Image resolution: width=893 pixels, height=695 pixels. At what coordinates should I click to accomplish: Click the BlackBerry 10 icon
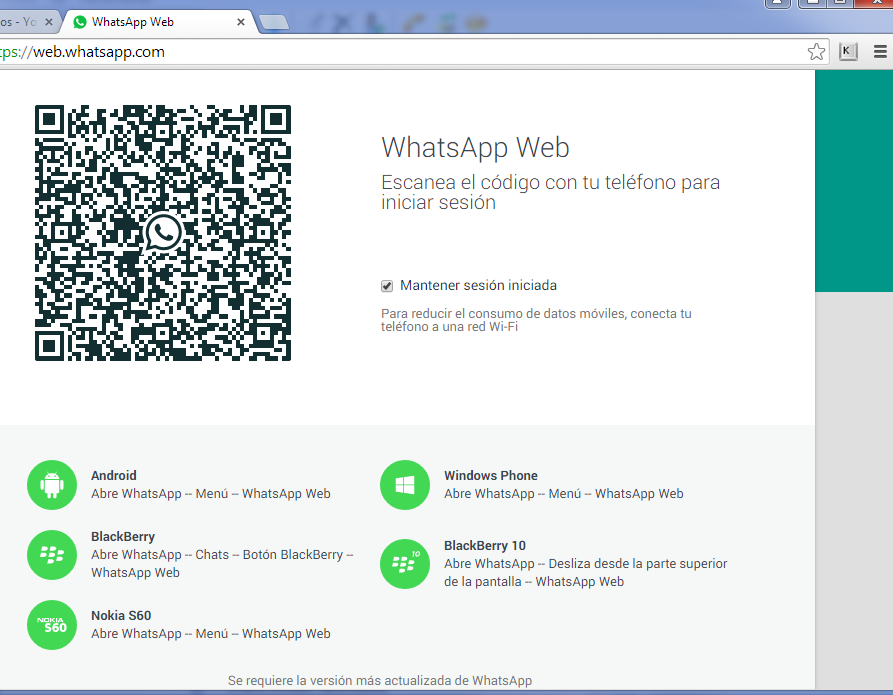pos(404,564)
